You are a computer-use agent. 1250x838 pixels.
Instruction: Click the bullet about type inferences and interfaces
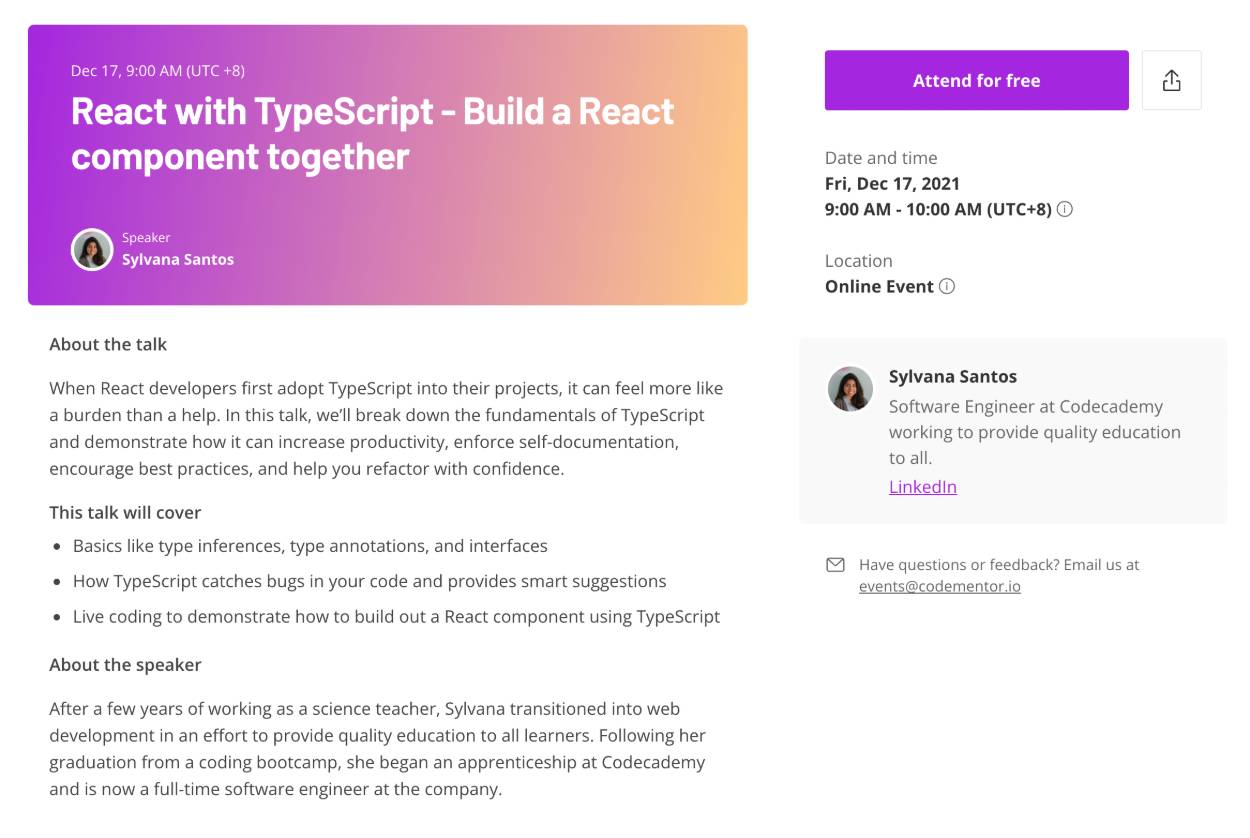tap(310, 546)
